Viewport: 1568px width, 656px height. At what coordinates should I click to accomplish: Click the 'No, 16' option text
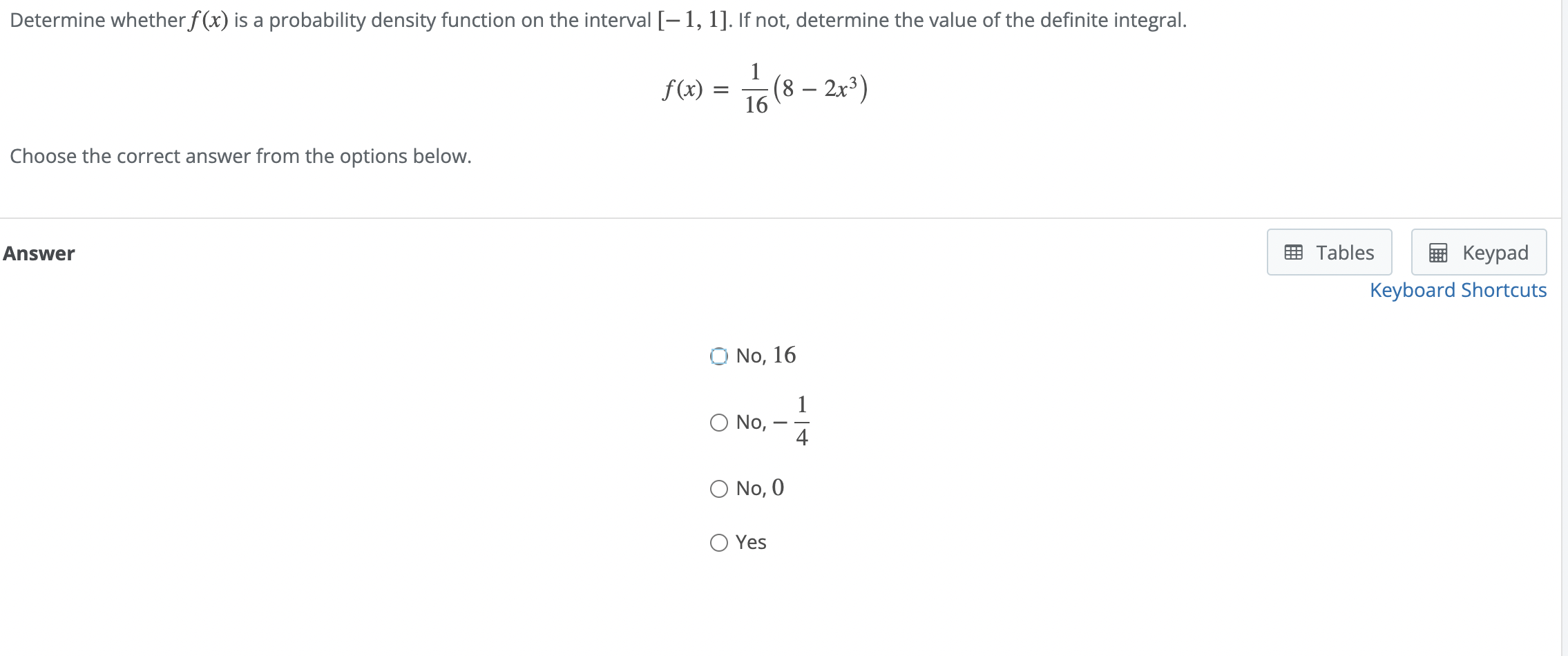(765, 355)
